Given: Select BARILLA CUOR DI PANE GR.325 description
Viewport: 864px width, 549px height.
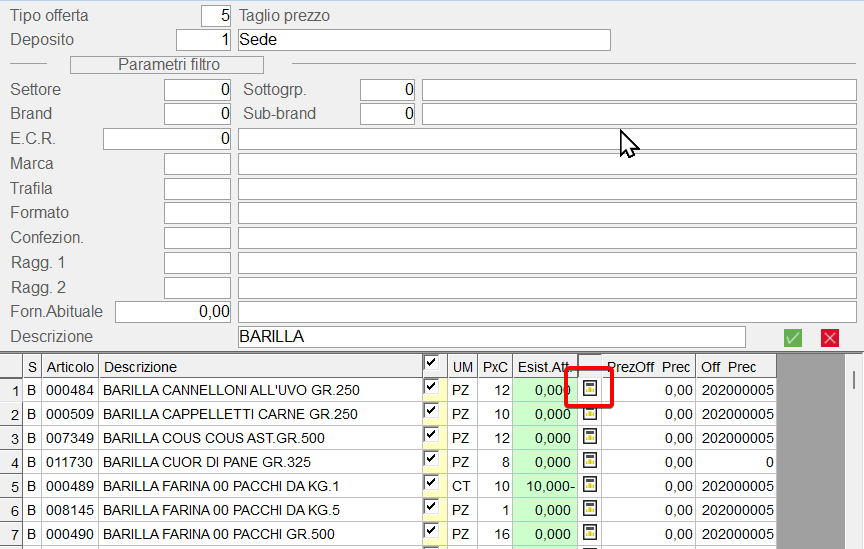Looking at the screenshot, I should tap(207, 462).
